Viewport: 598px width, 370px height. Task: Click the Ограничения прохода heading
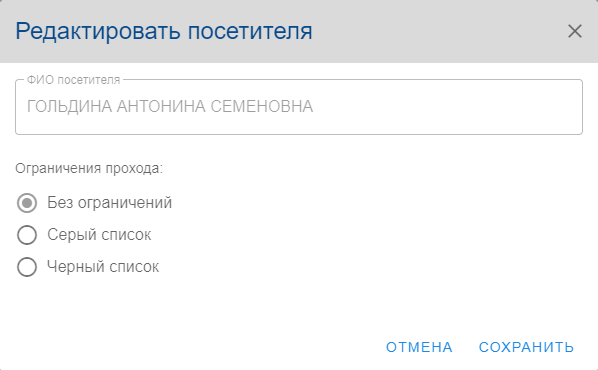(89, 168)
